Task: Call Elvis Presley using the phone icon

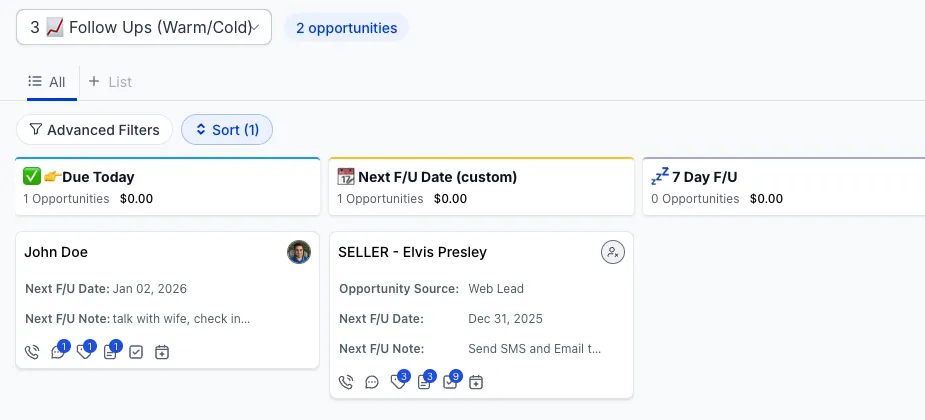Action: pos(346,382)
